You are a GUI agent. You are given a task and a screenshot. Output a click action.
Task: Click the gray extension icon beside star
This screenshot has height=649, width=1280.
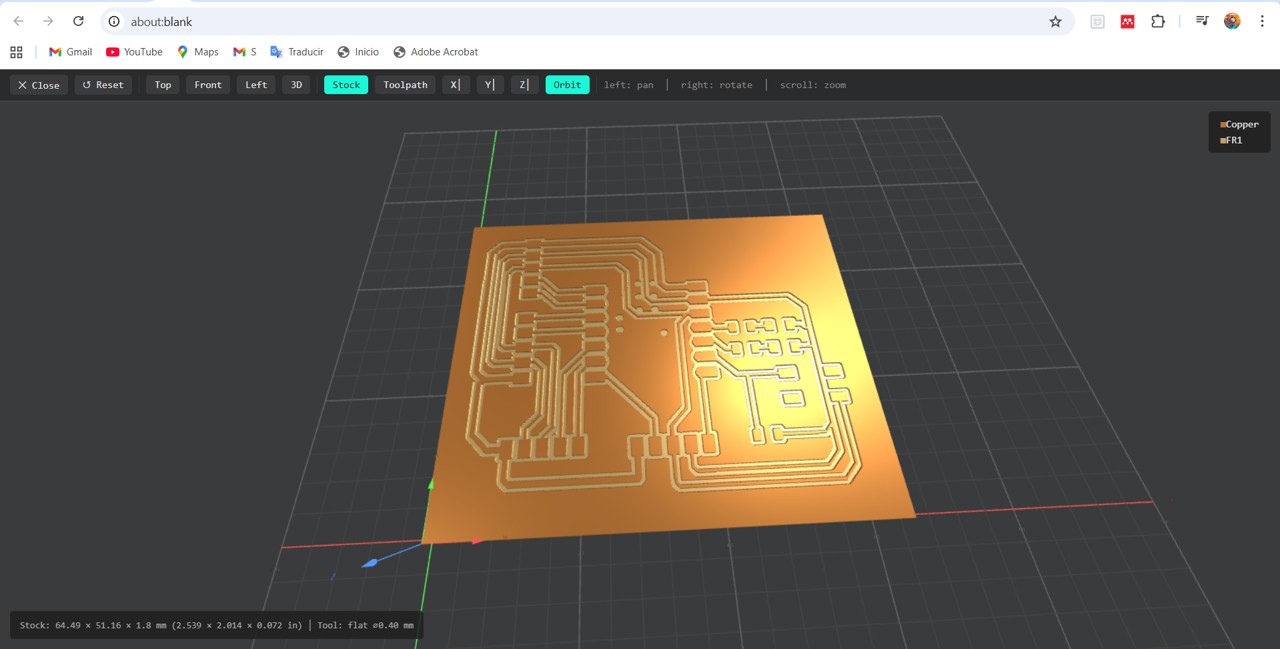pyautogui.click(x=1097, y=21)
